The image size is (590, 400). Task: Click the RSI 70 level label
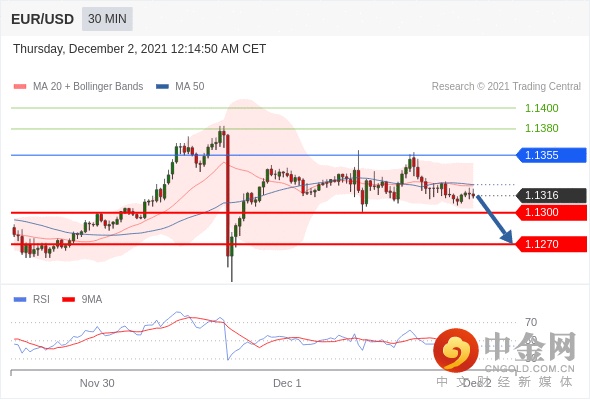pos(531,322)
